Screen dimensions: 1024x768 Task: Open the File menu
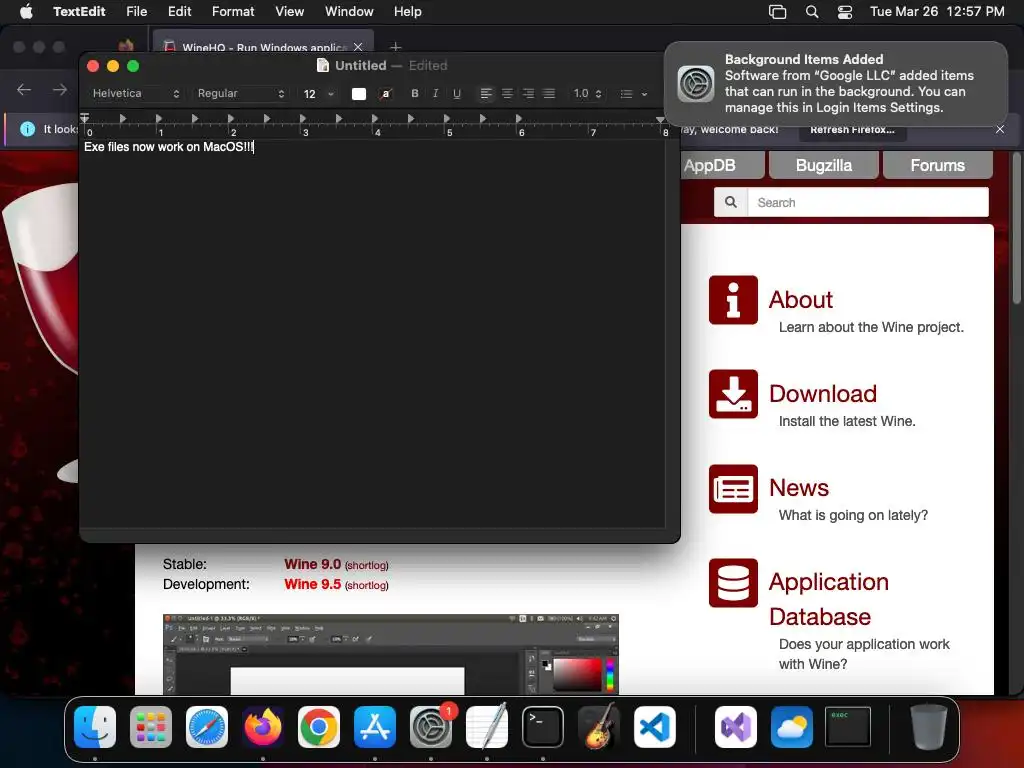pyautogui.click(x=136, y=11)
